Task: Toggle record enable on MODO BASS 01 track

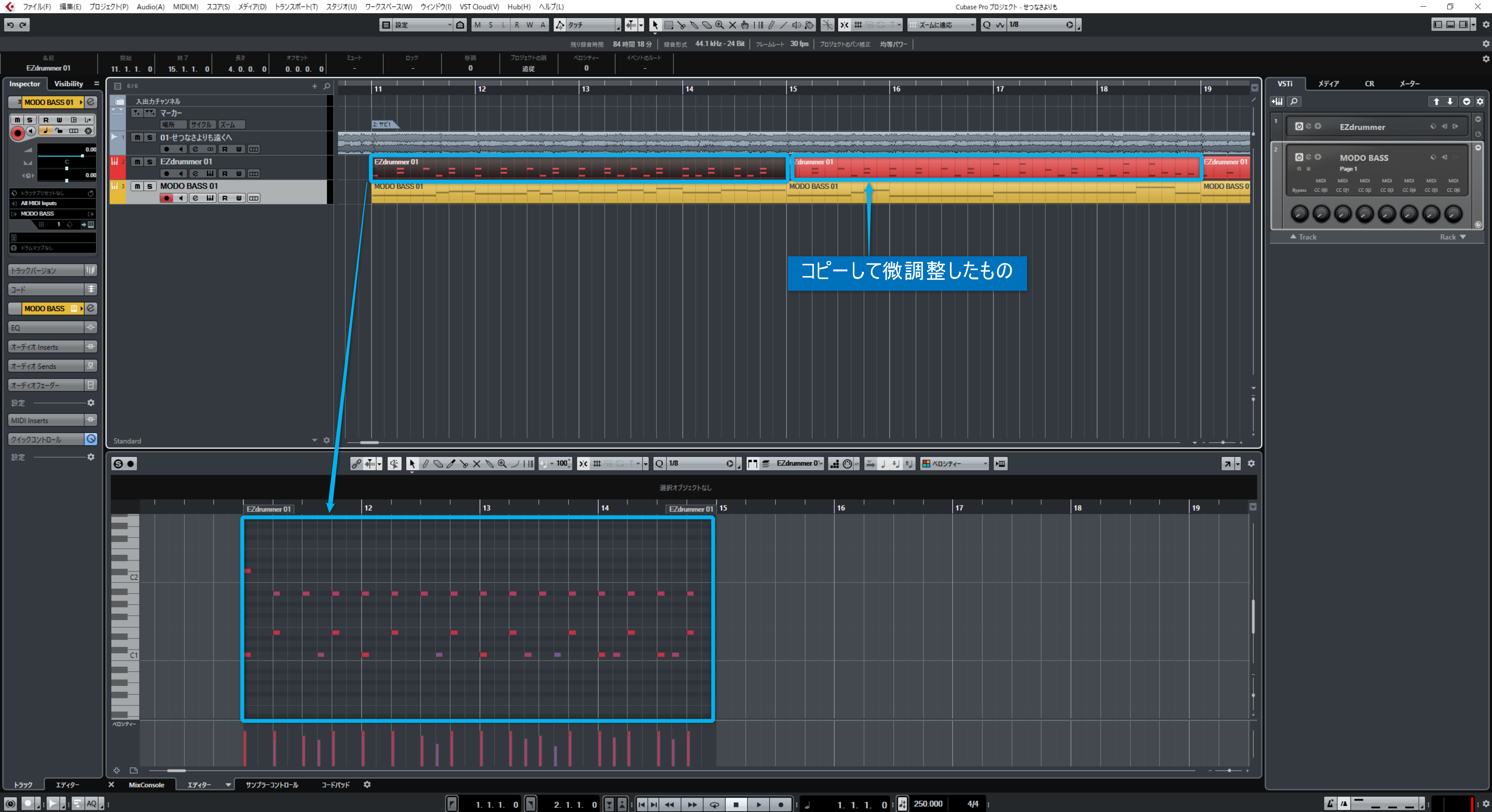Action: [167, 198]
